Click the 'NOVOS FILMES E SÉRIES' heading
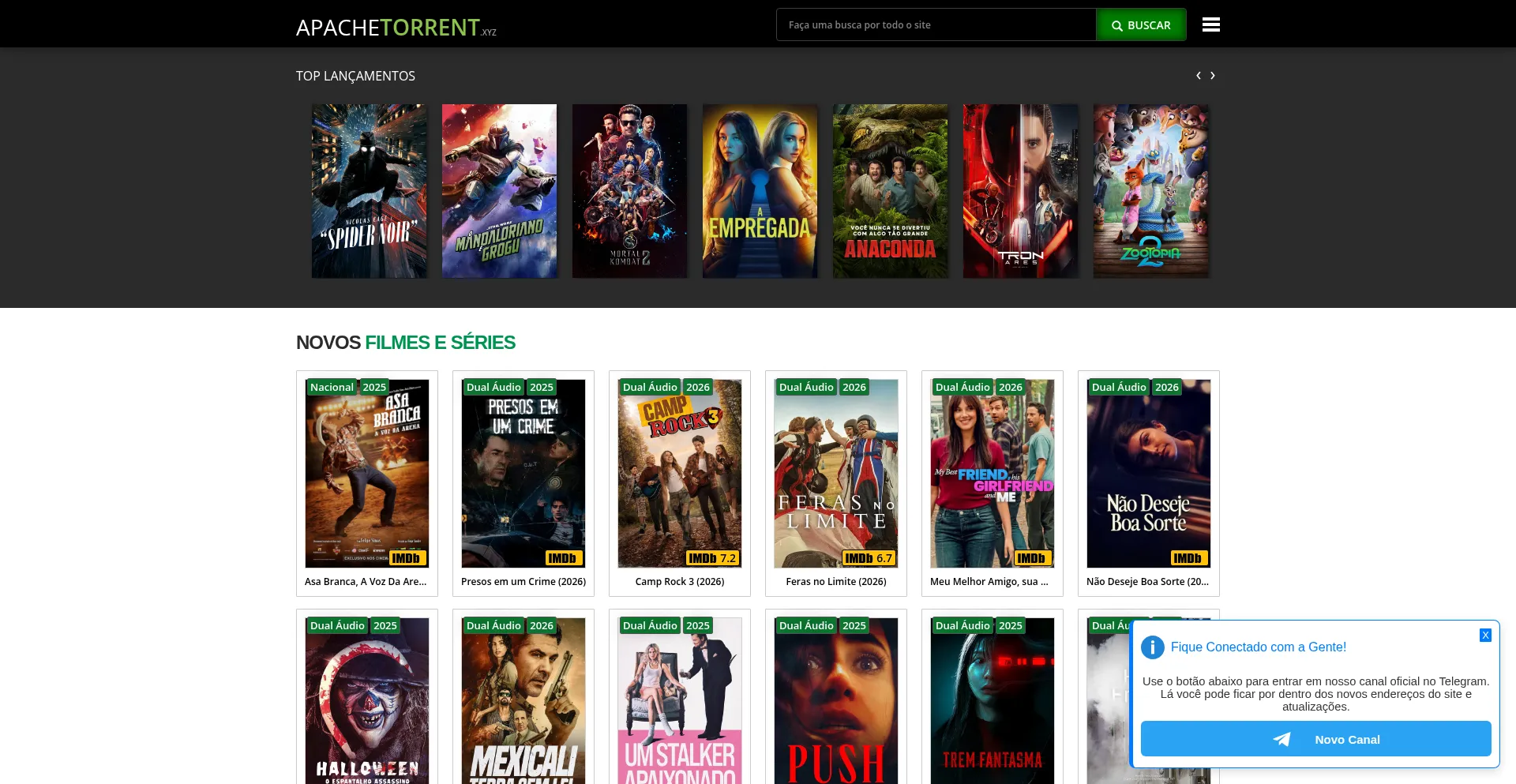 (x=406, y=343)
